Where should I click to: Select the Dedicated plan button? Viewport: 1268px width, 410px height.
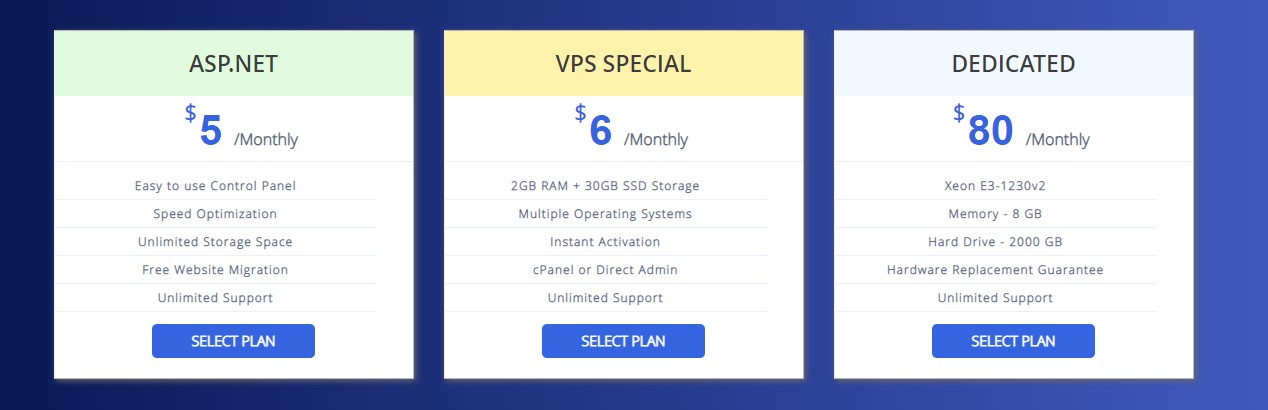[1013, 341]
